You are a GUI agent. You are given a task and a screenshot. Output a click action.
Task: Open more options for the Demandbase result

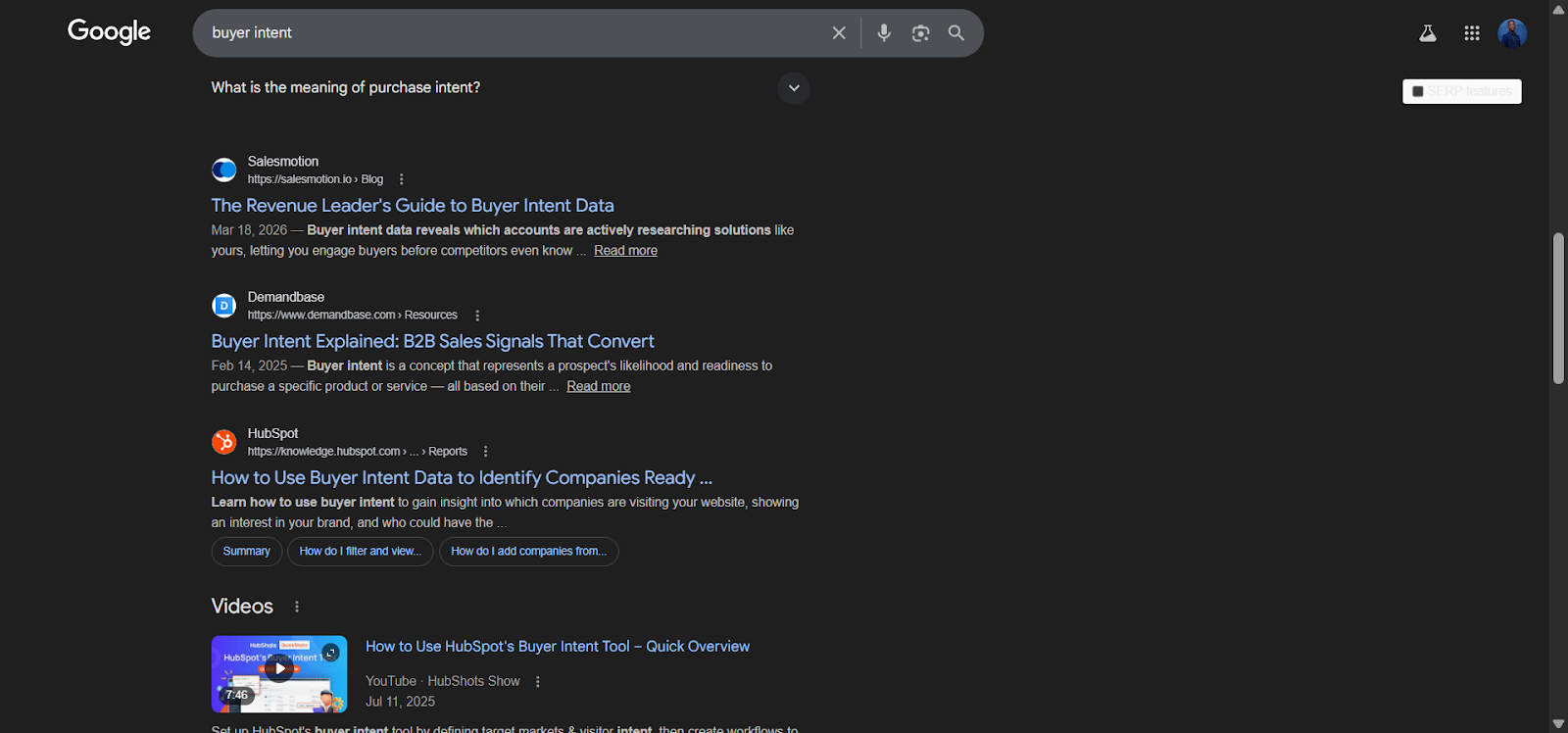click(477, 316)
